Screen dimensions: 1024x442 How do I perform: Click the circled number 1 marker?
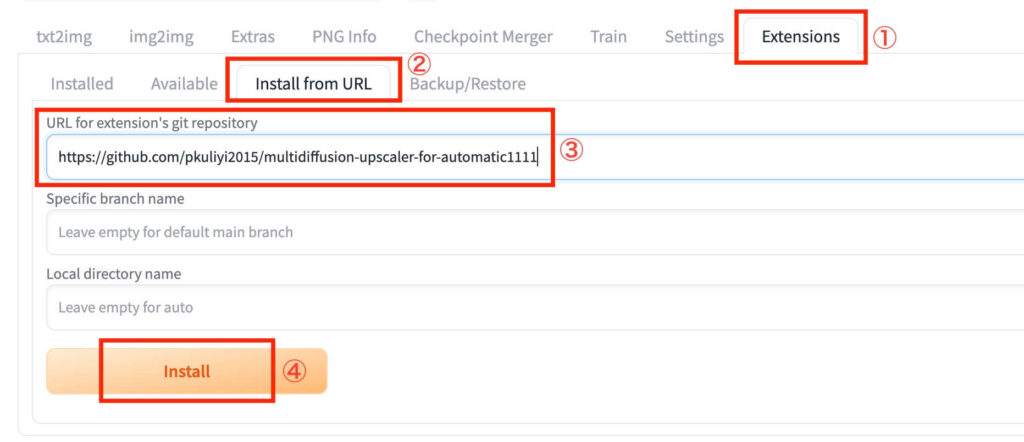click(886, 37)
